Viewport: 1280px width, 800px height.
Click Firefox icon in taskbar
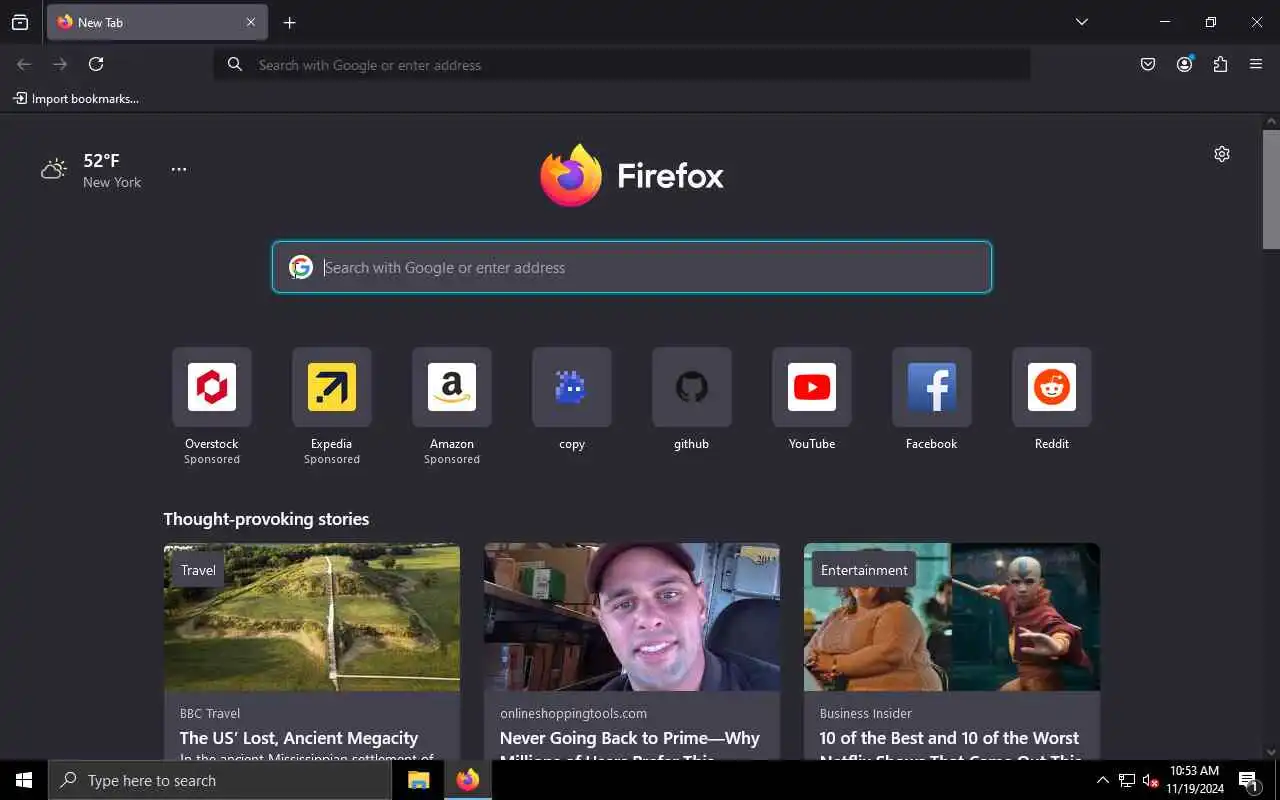point(467,780)
